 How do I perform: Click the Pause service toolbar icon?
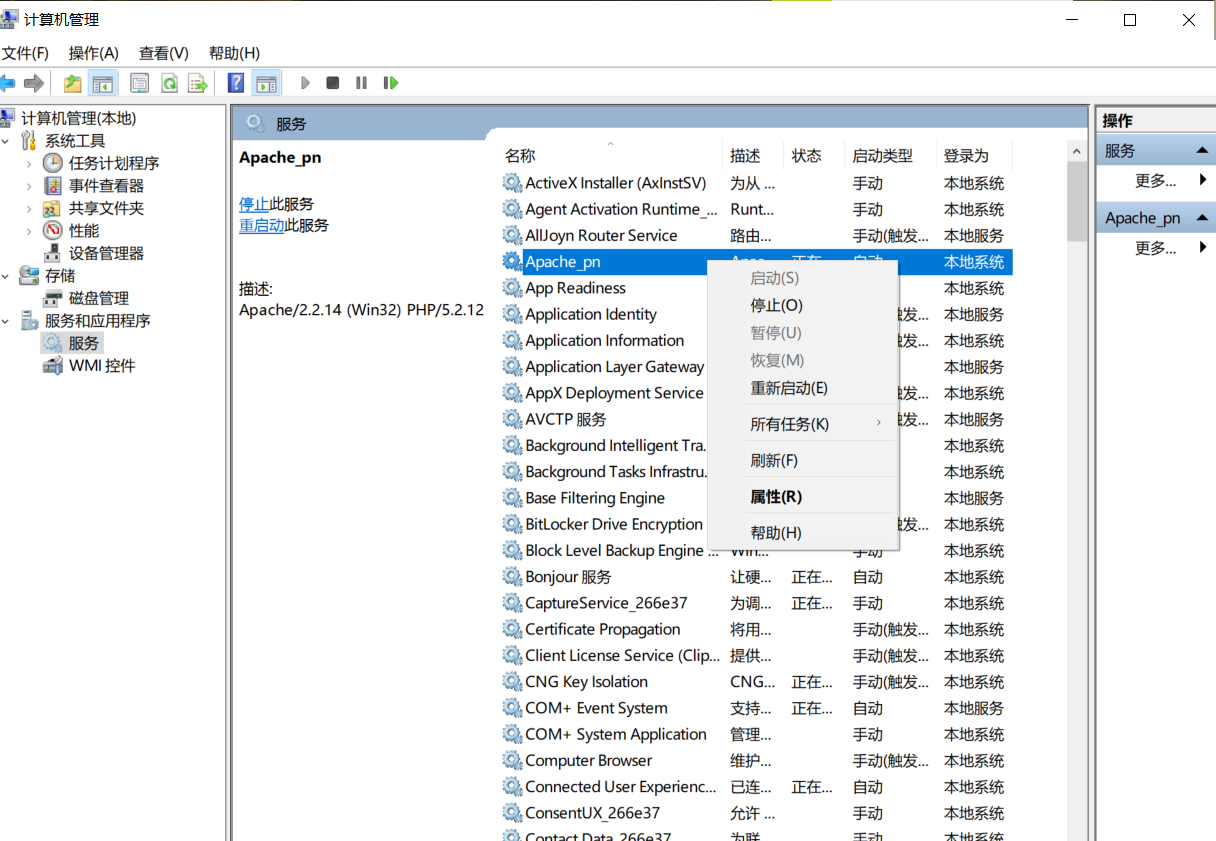point(361,83)
